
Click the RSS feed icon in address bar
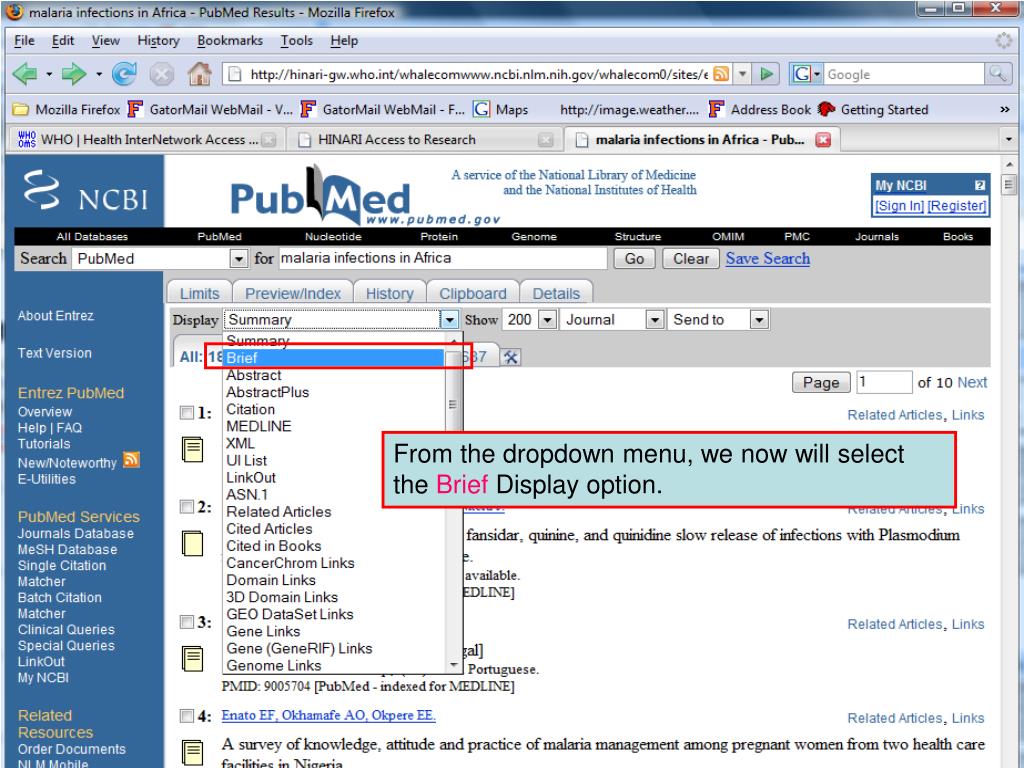pyautogui.click(x=720, y=74)
